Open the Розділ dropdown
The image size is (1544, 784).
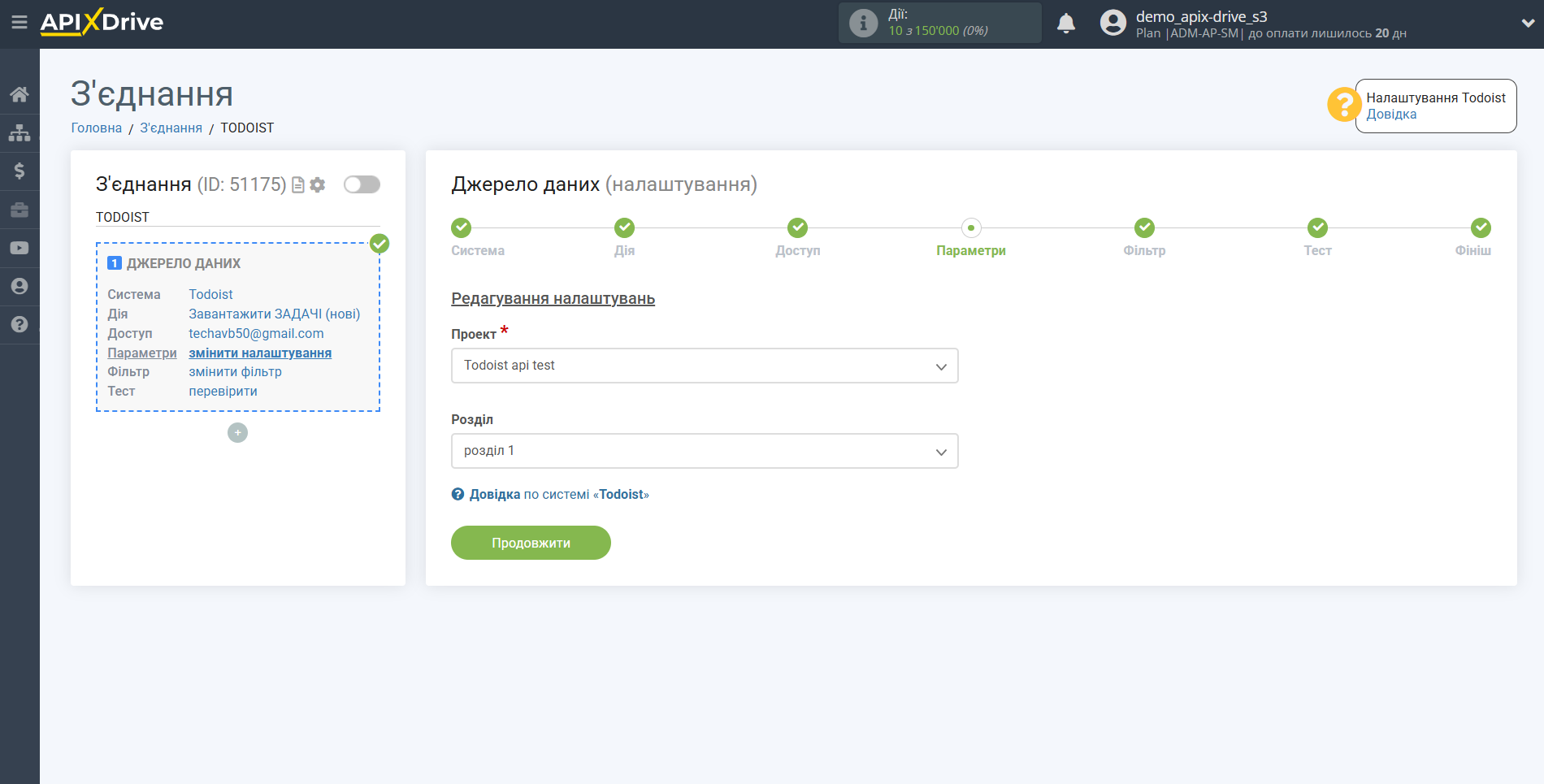(705, 451)
